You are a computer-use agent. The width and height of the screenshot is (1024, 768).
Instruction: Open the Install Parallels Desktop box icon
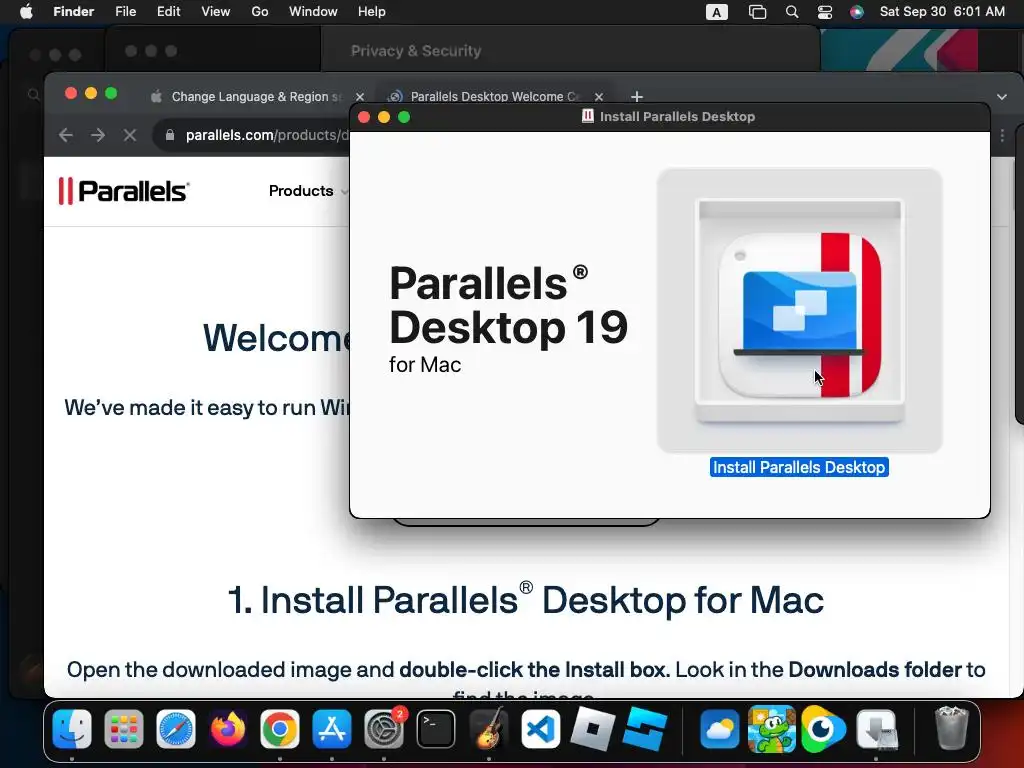[799, 311]
